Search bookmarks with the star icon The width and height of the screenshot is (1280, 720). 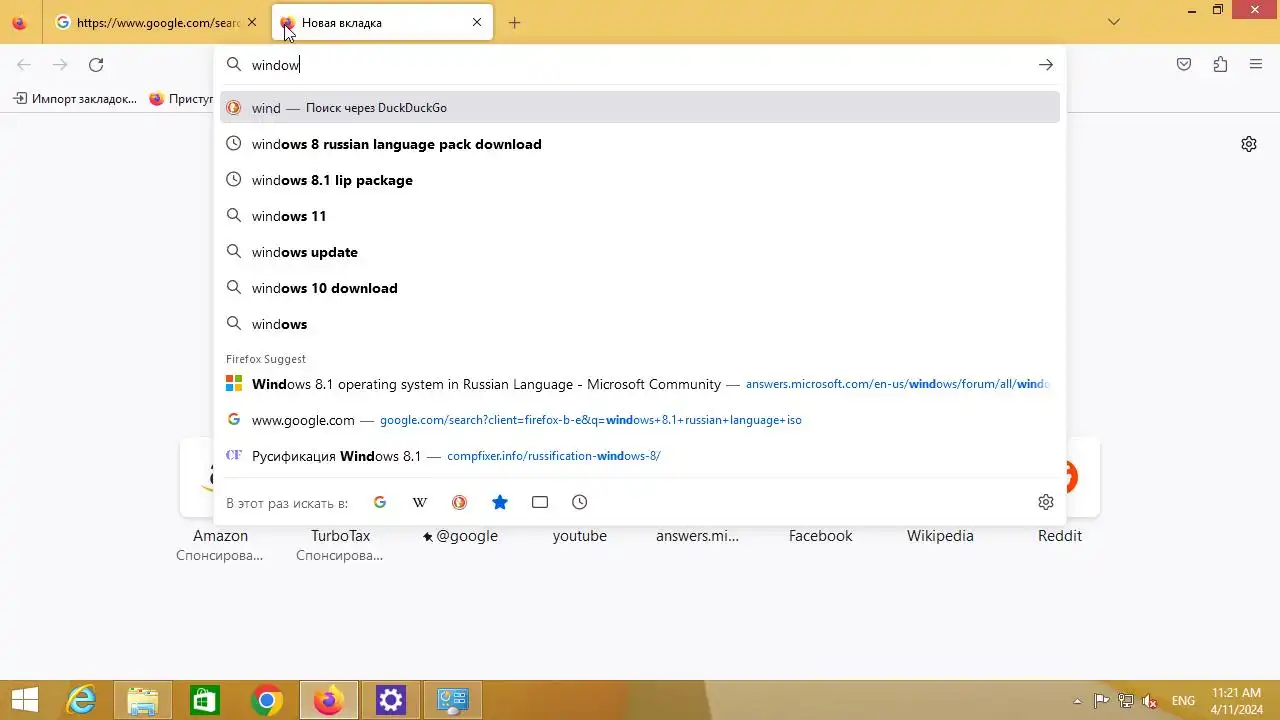tap(500, 502)
